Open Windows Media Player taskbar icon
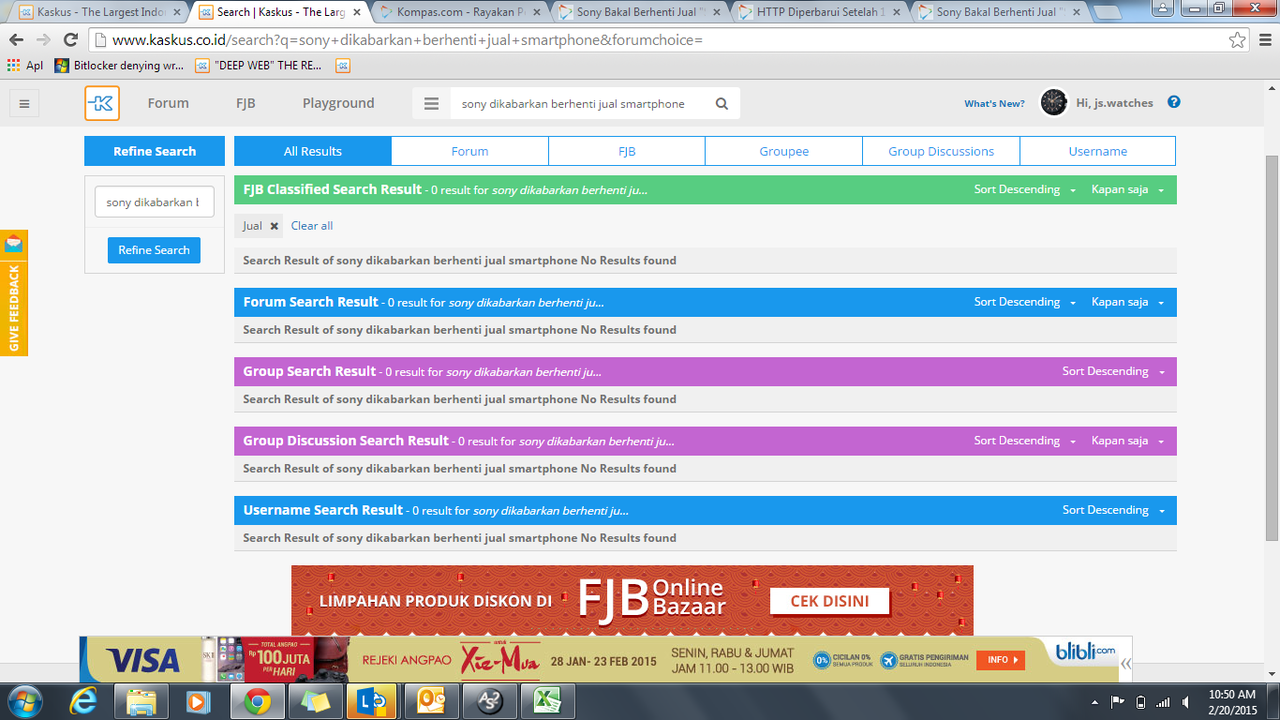 [x=199, y=701]
